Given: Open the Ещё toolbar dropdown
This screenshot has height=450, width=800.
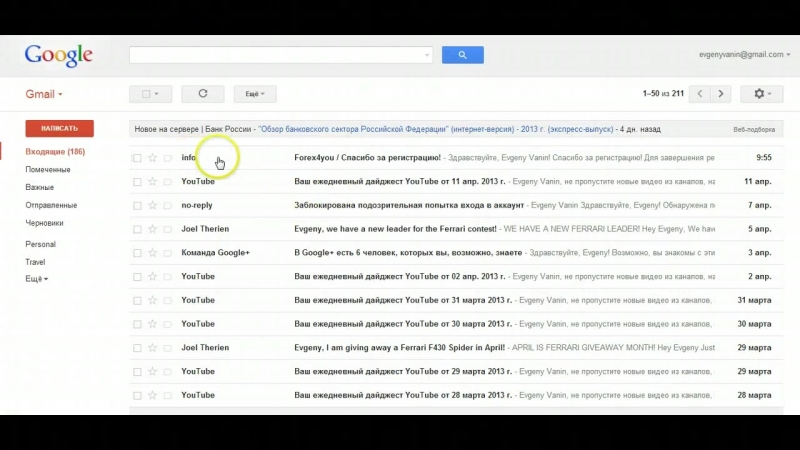Looking at the screenshot, I should coord(255,94).
